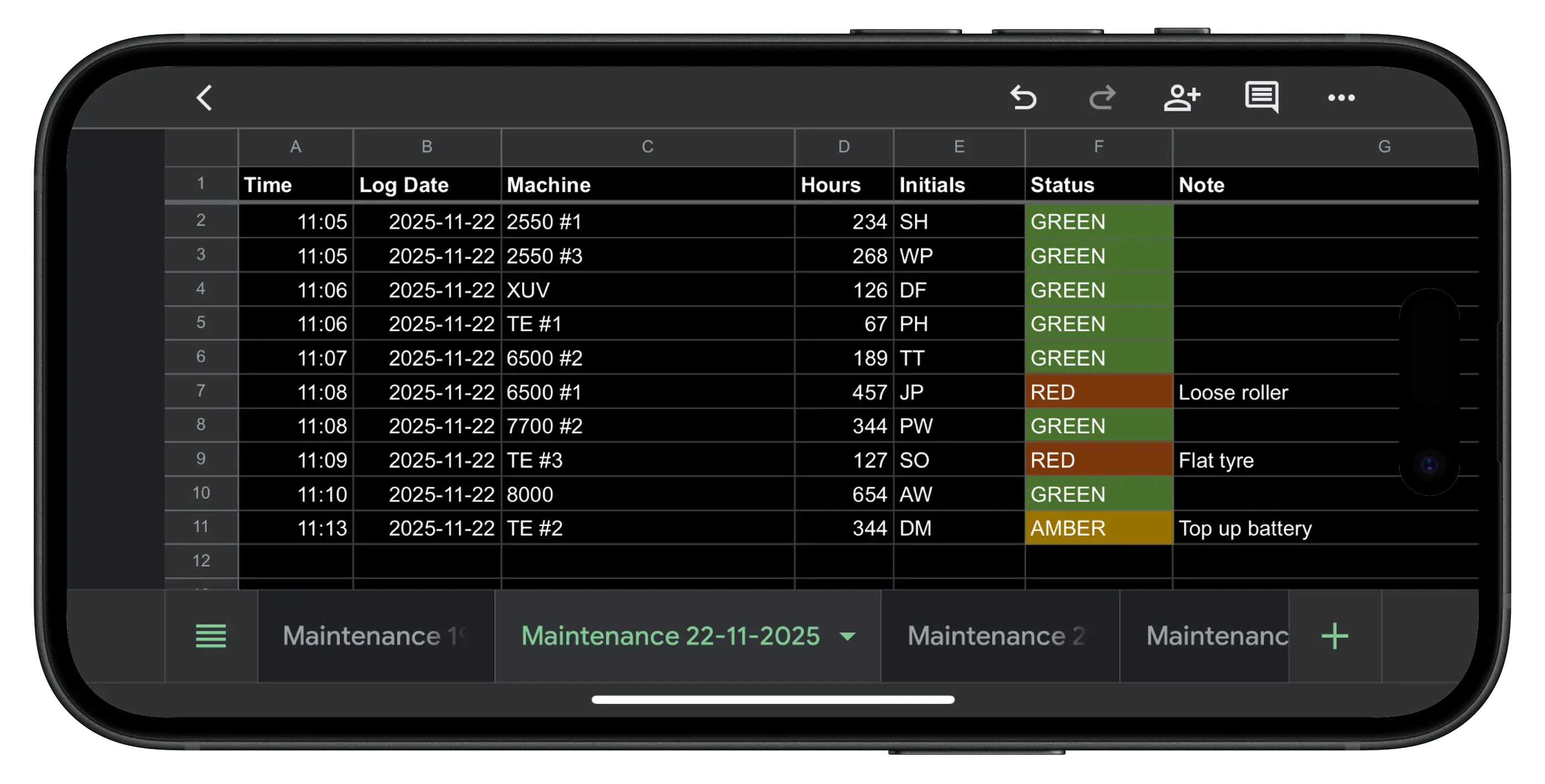Tap the back arrow icon
Screen dimensions: 1545x784
pyautogui.click(x=204, y=97)
